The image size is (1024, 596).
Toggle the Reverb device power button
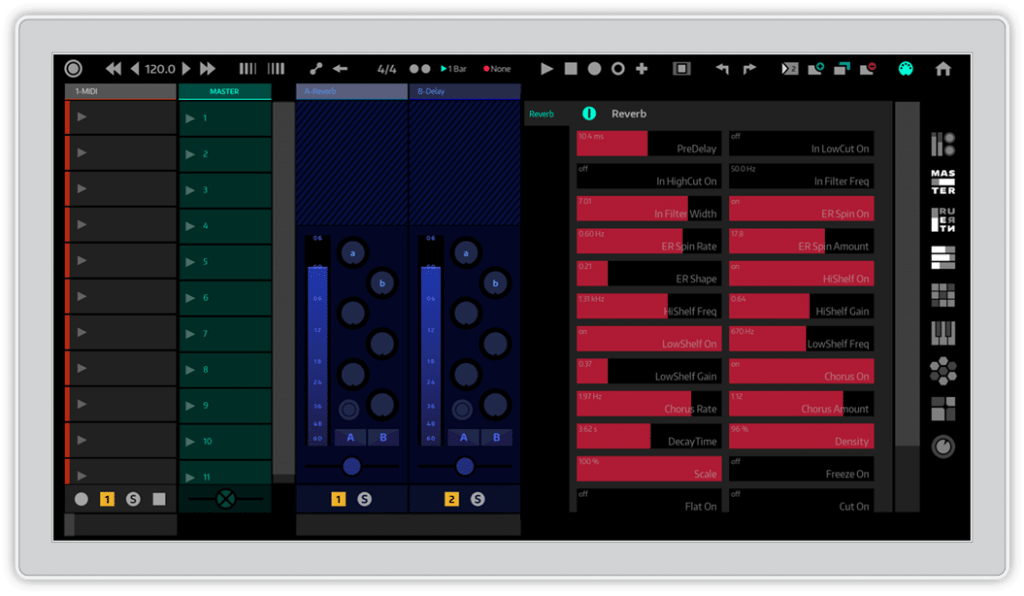[x=589, y=114]
